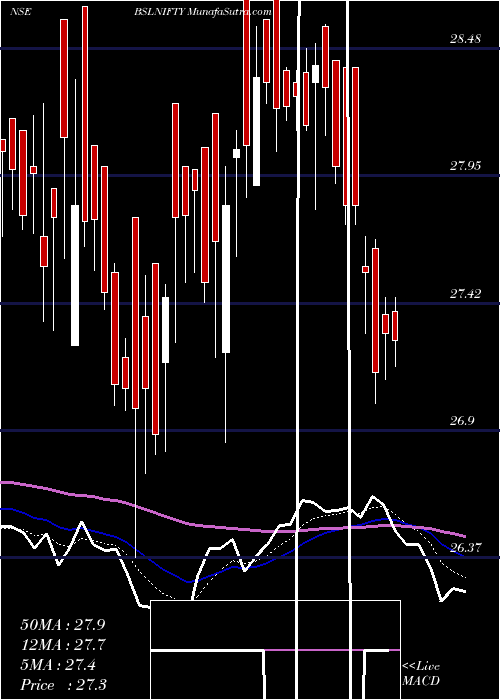Click the 12MA : 27.7 readout

click(x=63, y=645)
